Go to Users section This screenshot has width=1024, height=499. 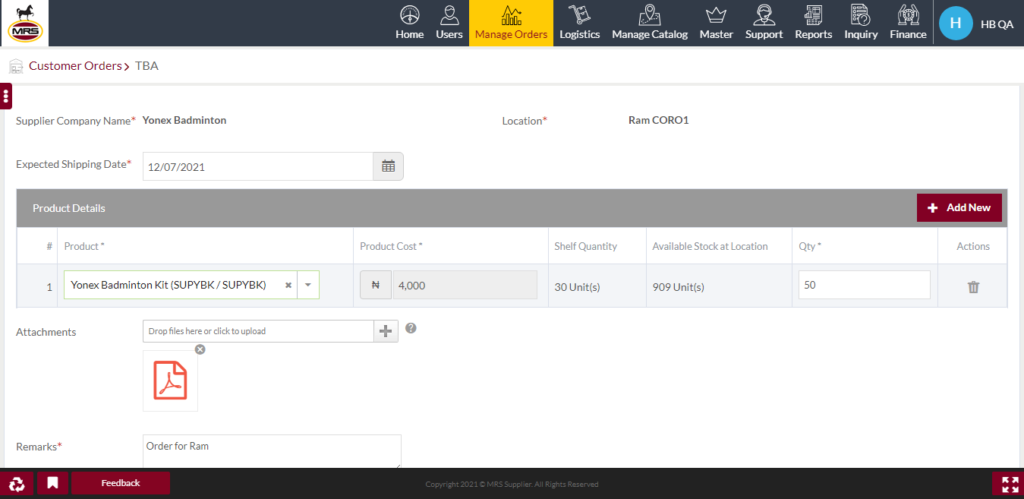[449, 23]
